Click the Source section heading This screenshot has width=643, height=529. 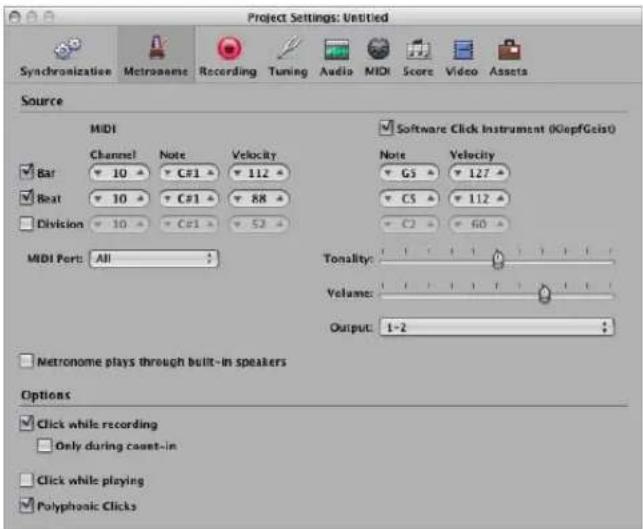point(42,101)
